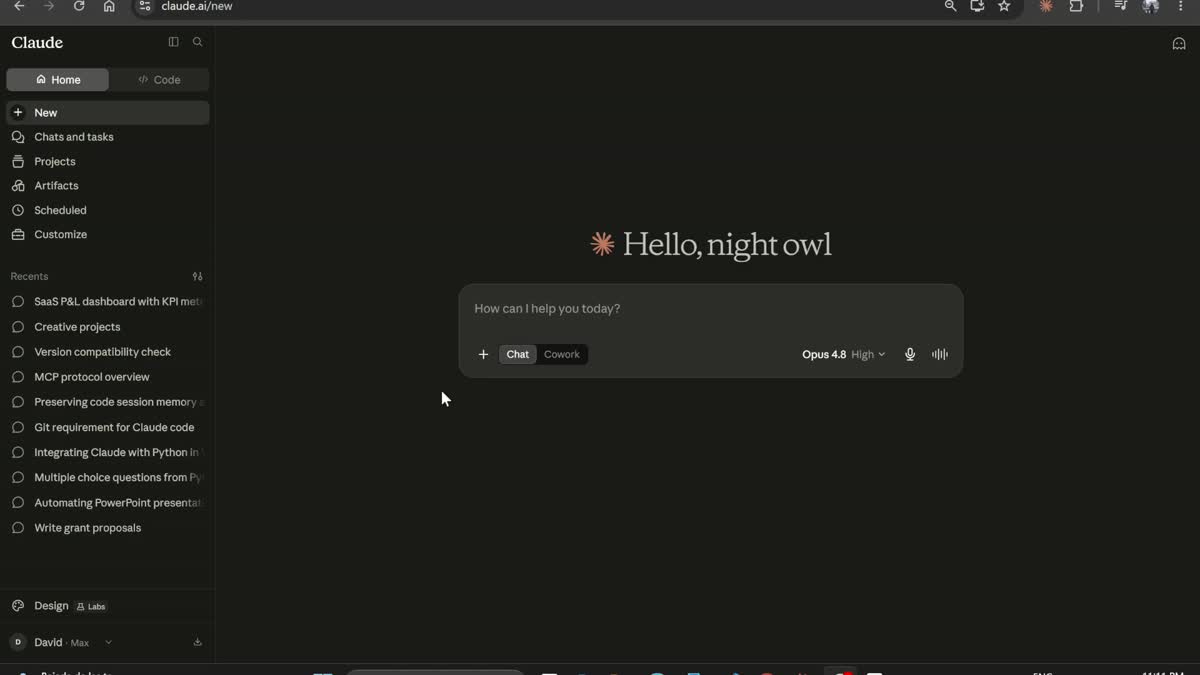The width and height of the screenshot is (1200, 675).
Task: Start voice mode with the waveform icon
Action: 940,354
